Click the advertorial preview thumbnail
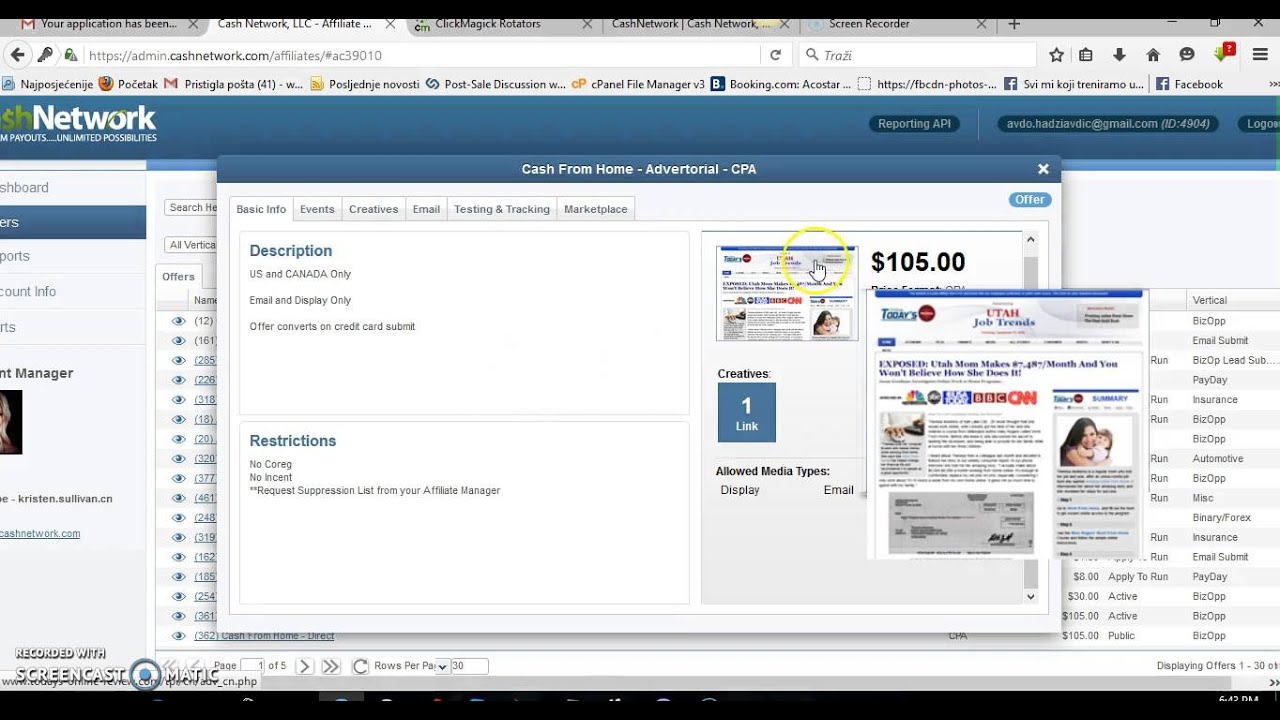The width and height of the screenshot is (1280, 720). pos(787,293)
